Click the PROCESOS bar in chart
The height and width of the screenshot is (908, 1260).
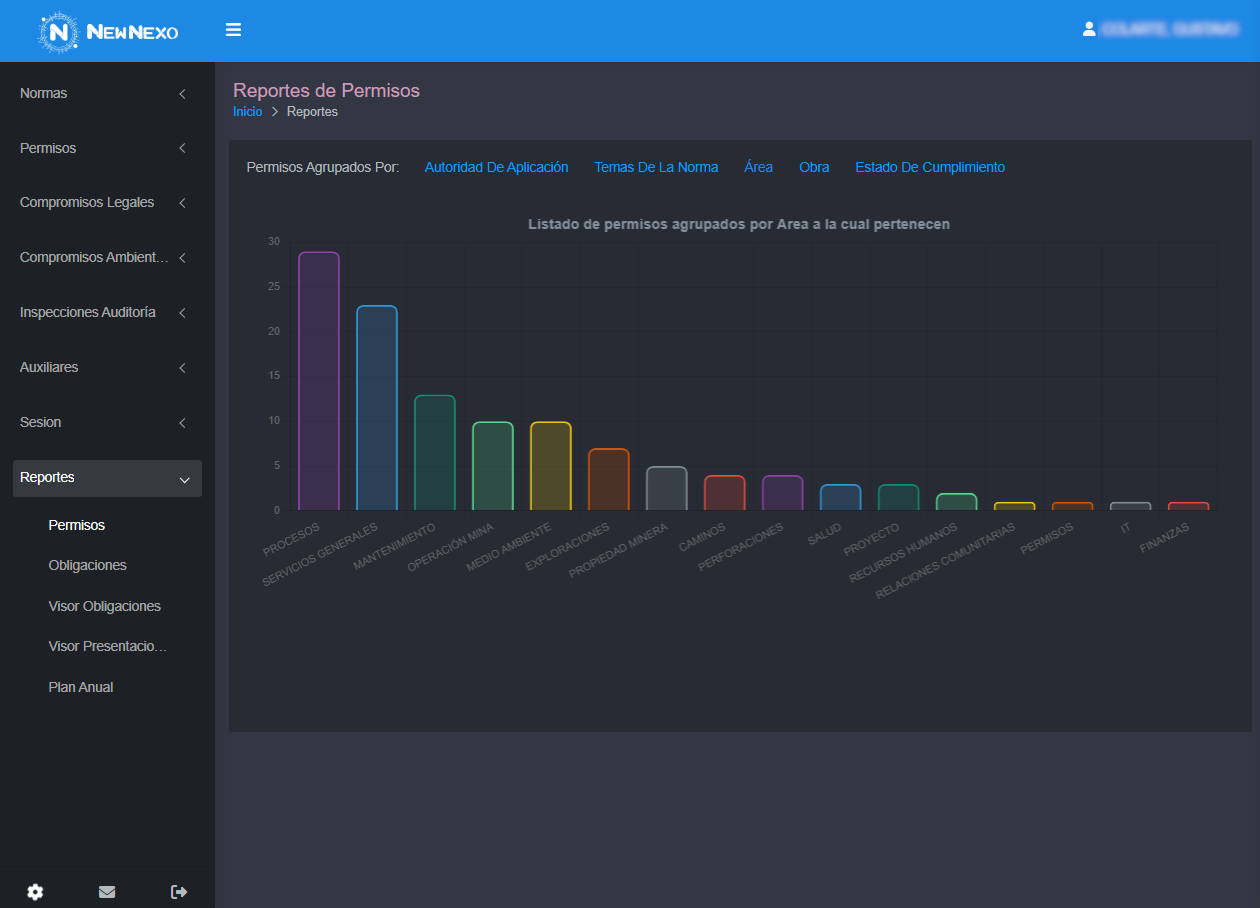pyautogui.click(x=319, y=382)
